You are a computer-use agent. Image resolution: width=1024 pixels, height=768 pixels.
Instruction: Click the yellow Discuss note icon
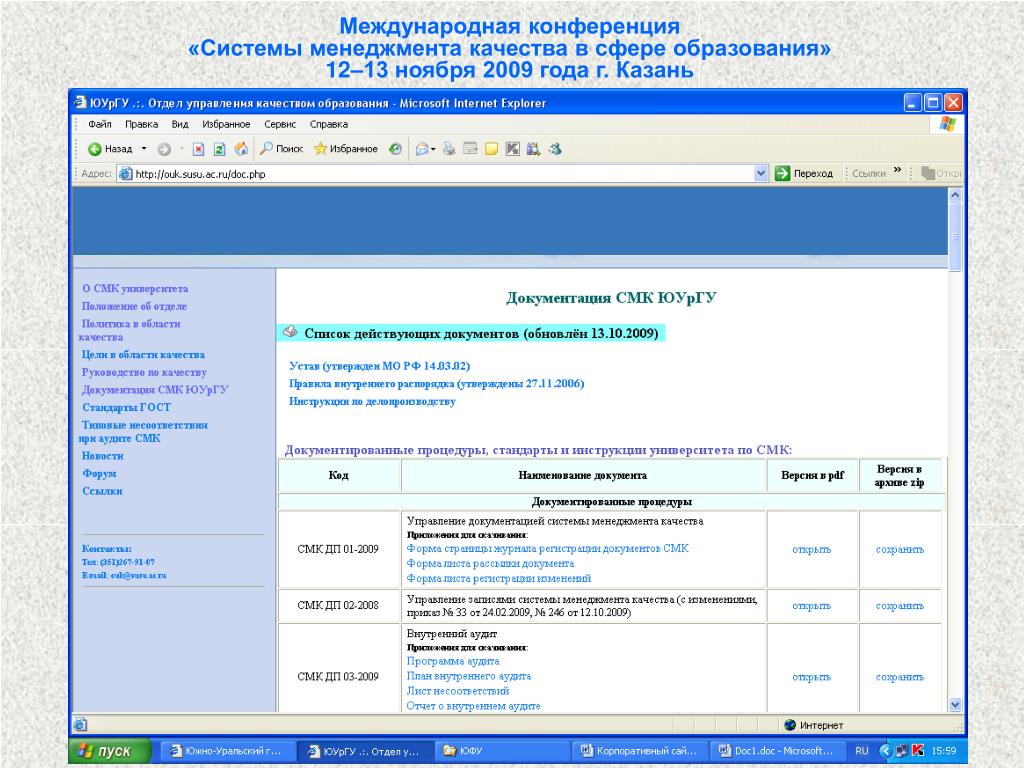click(x=491, y=149)
